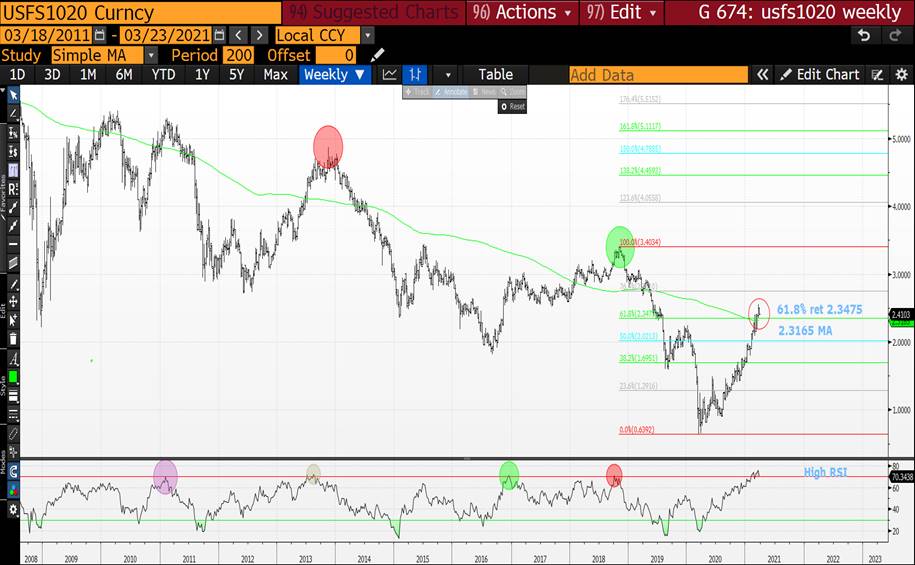
Task: Toggle the News overlay button
Action: click(x=484, y=92)
